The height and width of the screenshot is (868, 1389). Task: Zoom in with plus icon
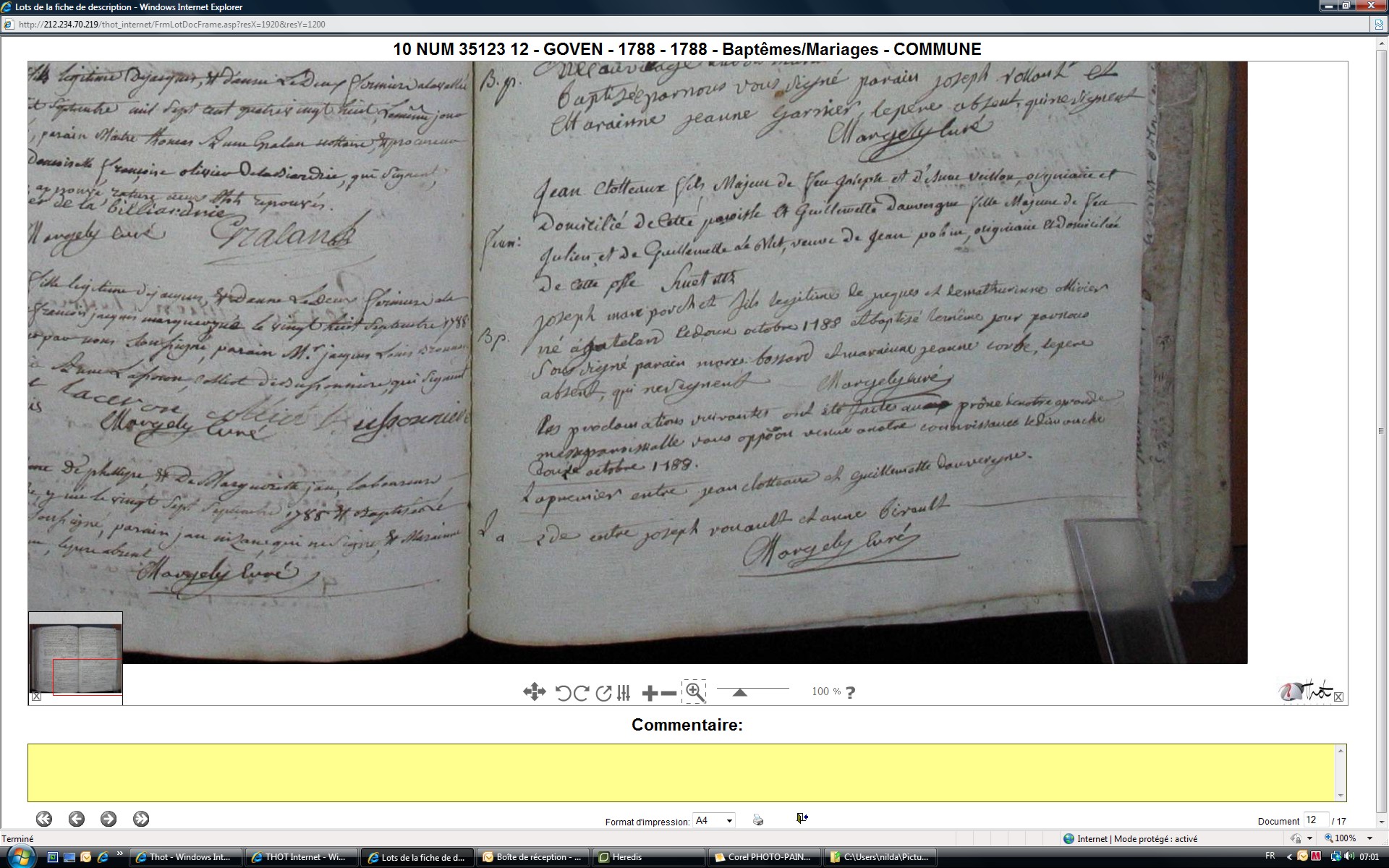click(x=649, y=693)
